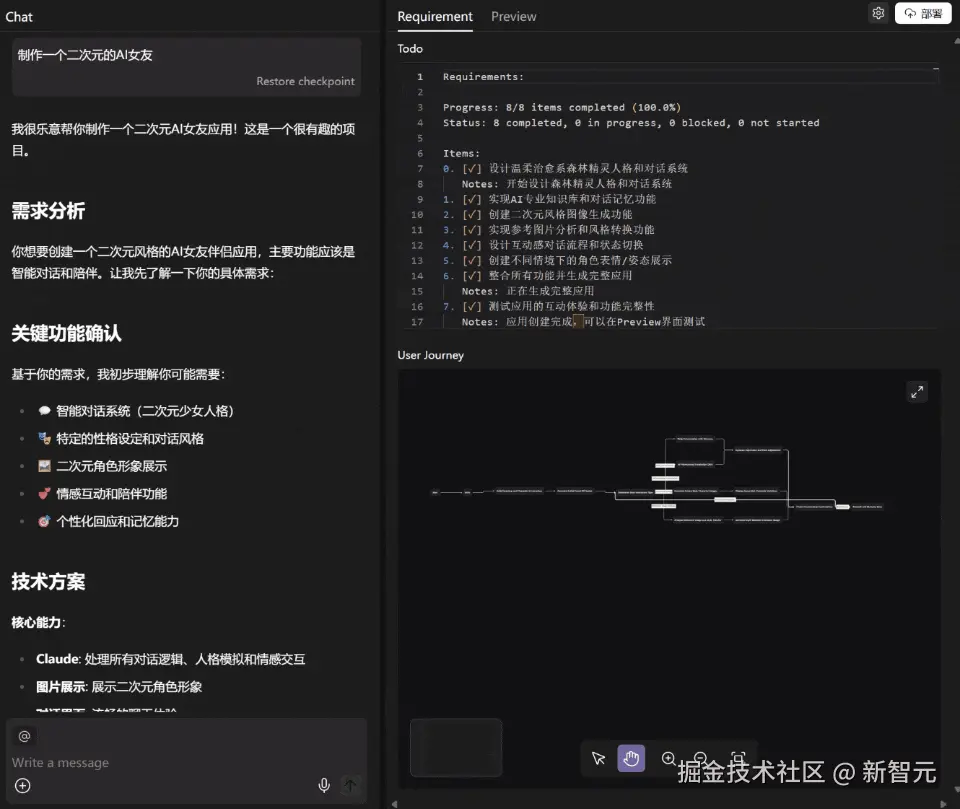Viewport: 960px width, 809px height.
Task: Click the zoom-in magnifier icon
Action: coord(668,758)
